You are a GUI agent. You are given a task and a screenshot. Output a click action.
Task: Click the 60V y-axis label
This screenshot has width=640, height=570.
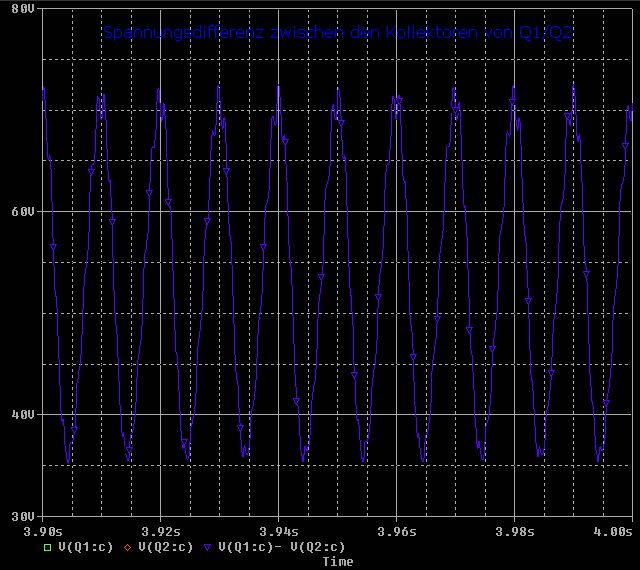(23, 212)
